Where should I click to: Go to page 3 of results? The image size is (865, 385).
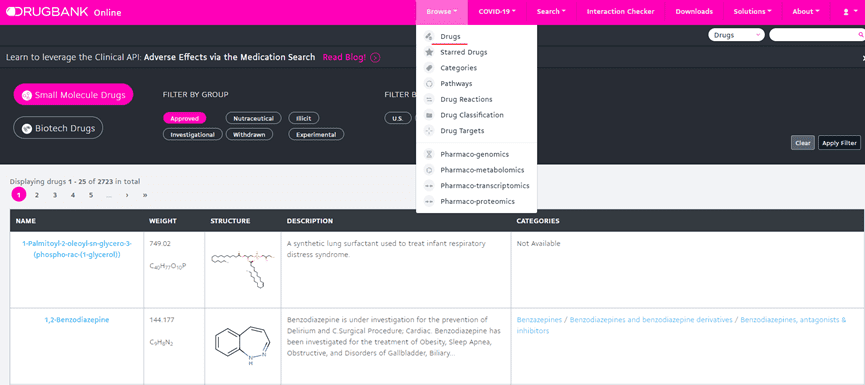point(55,195)
